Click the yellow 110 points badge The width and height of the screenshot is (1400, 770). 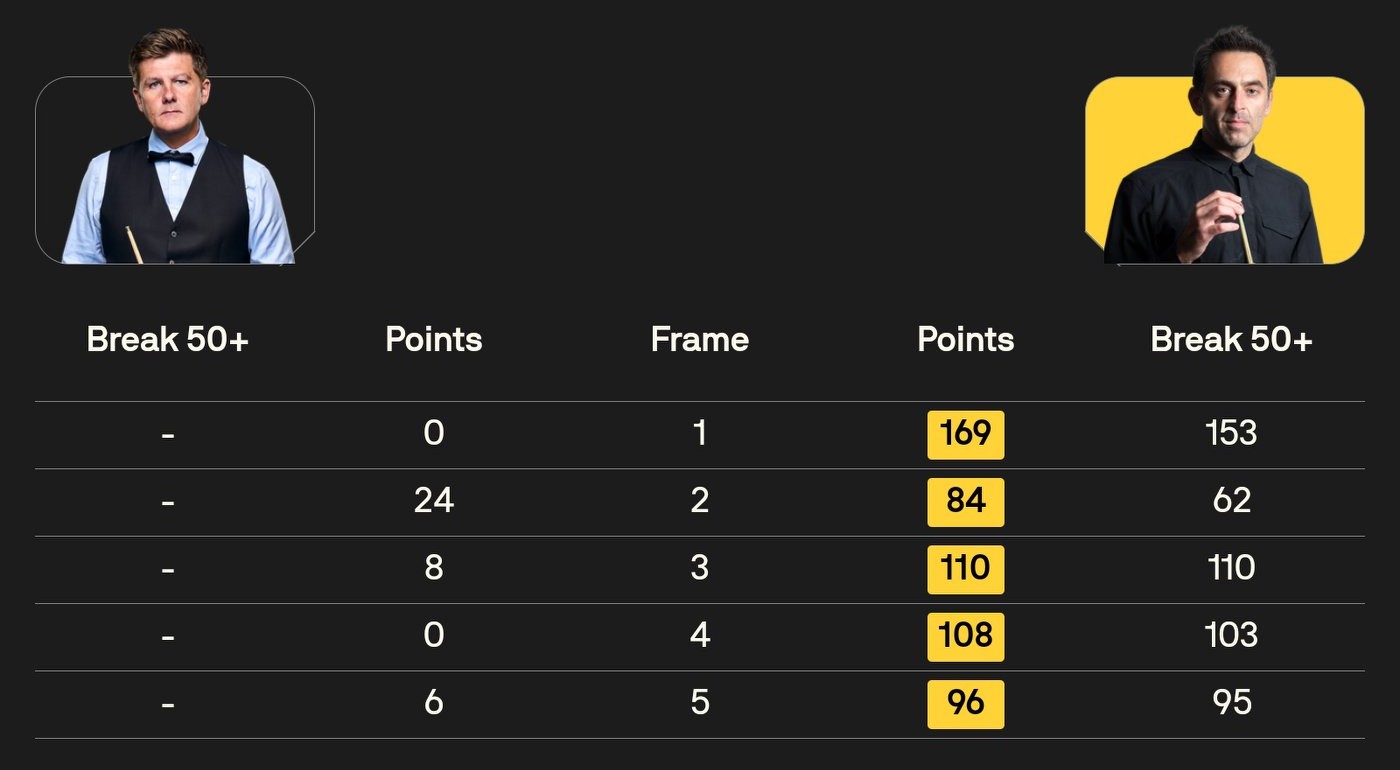[965, 569]
